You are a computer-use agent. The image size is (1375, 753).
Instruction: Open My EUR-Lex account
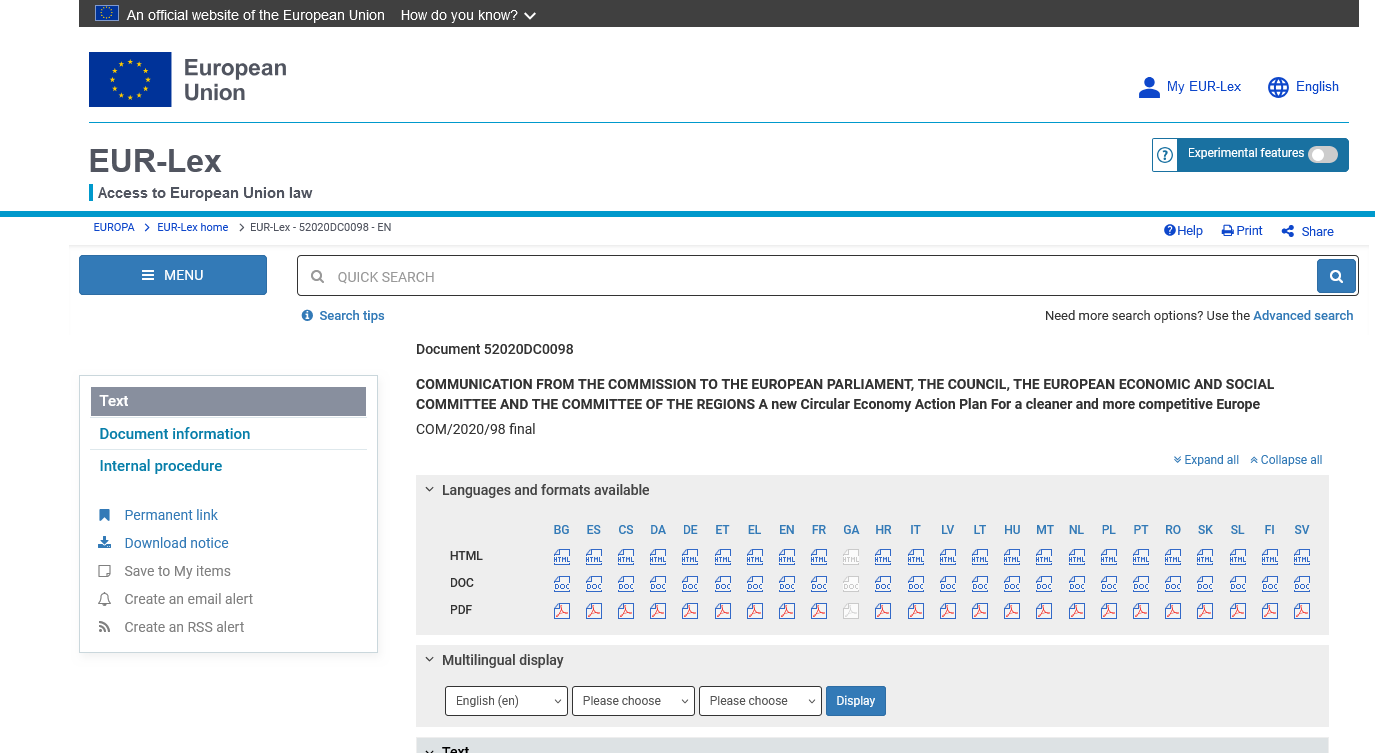(x=1190, y=87)
